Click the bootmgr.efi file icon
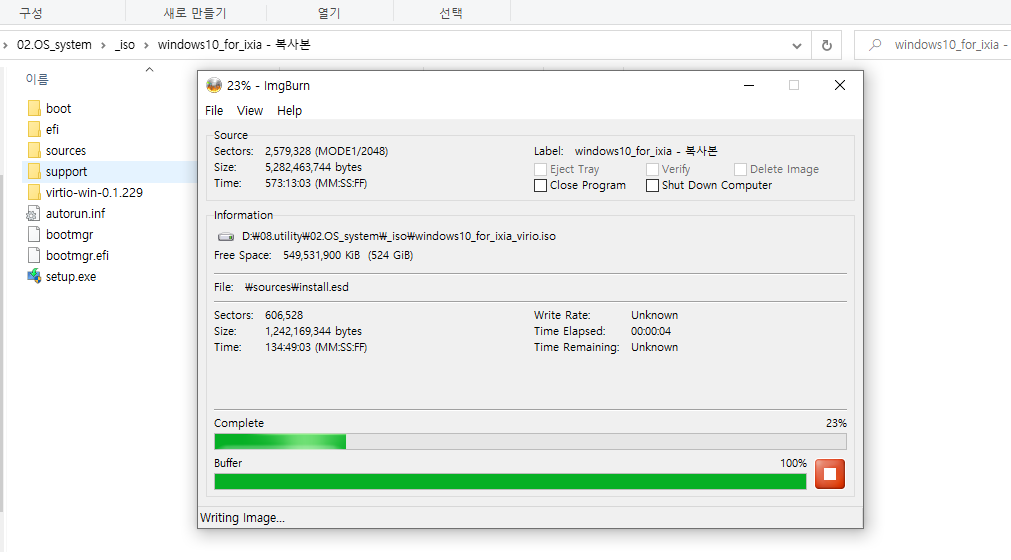Image resolution: width=1011 pixels, height=560 pixels. pos(34,255)
